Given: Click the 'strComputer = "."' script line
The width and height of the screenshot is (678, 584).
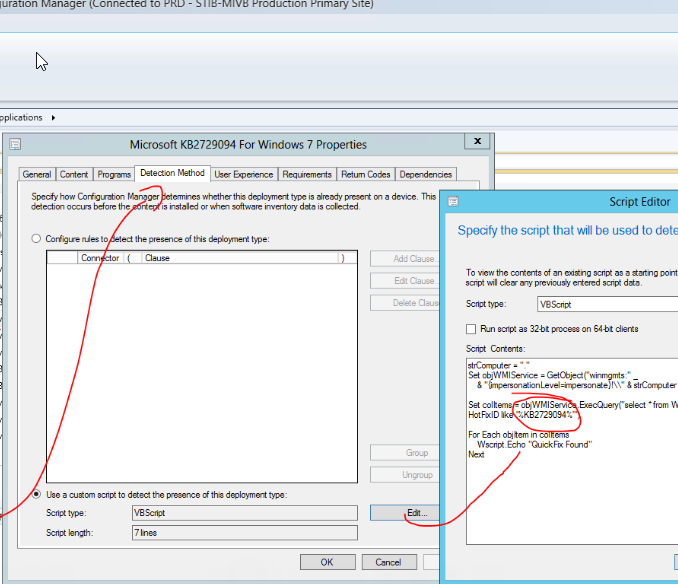Looking at the screenshot, I should coord(499,365).
